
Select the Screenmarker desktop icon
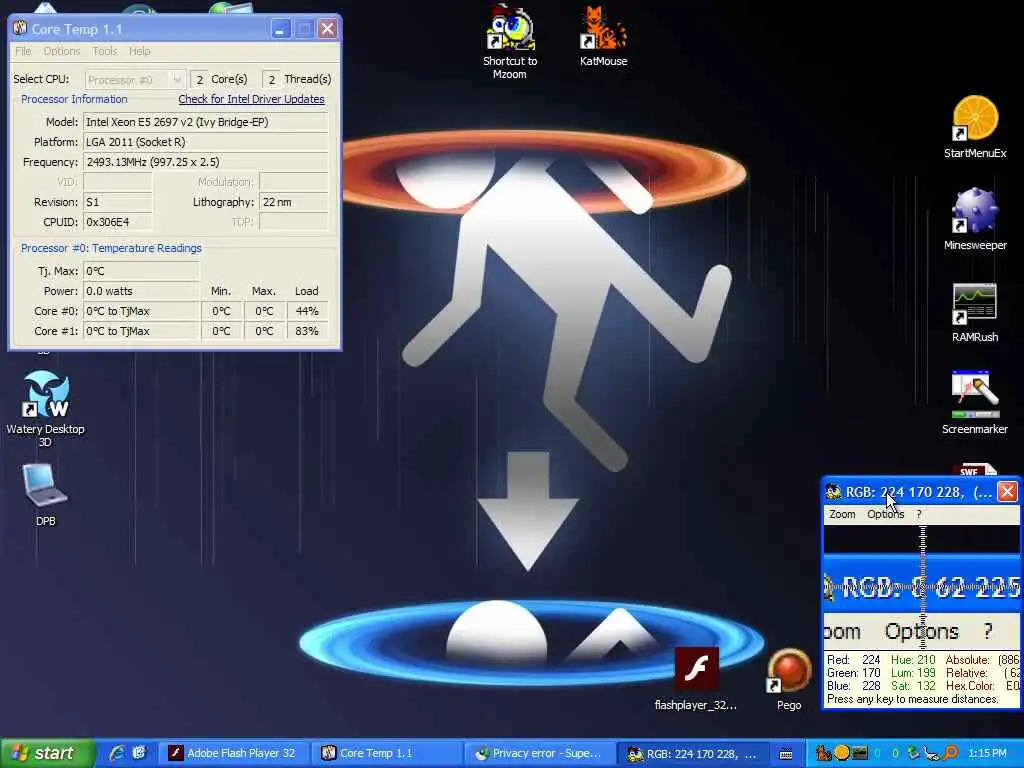click(x=974, y=403)
